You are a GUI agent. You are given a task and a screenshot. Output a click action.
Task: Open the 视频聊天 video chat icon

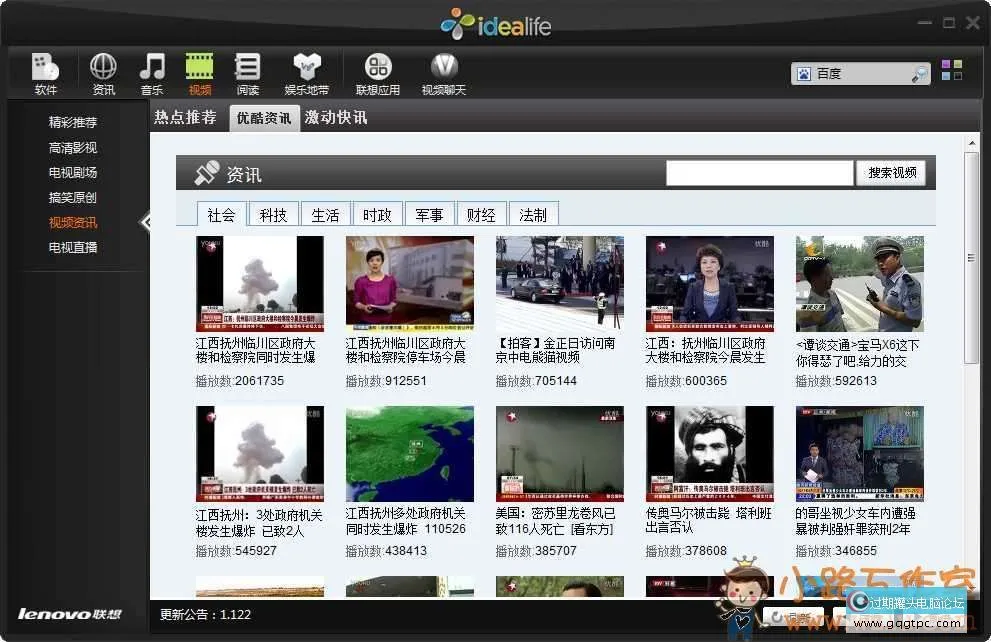pyautogui.click(x=444, y=68)
